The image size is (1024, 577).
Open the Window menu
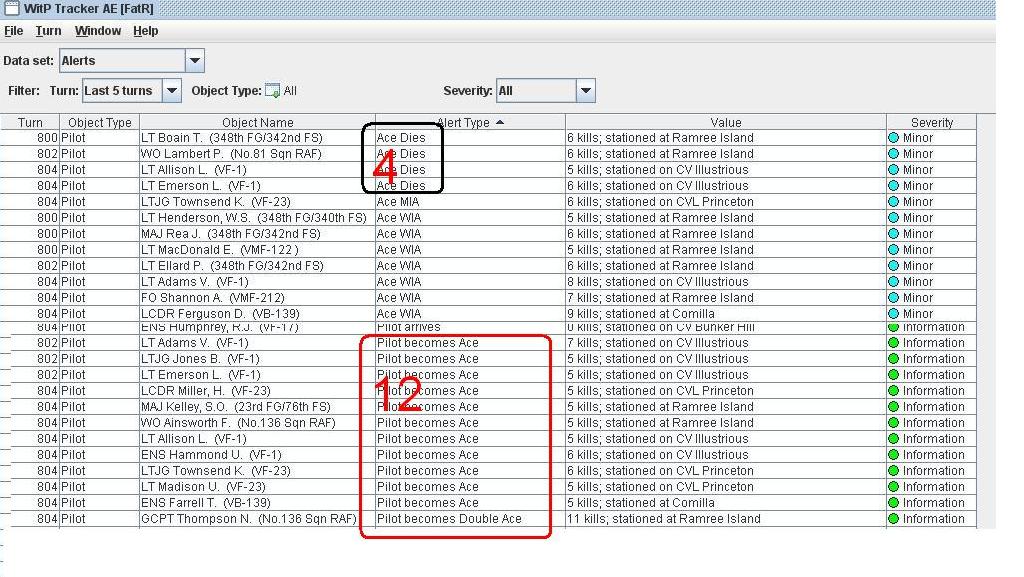(x=98, y=31)
